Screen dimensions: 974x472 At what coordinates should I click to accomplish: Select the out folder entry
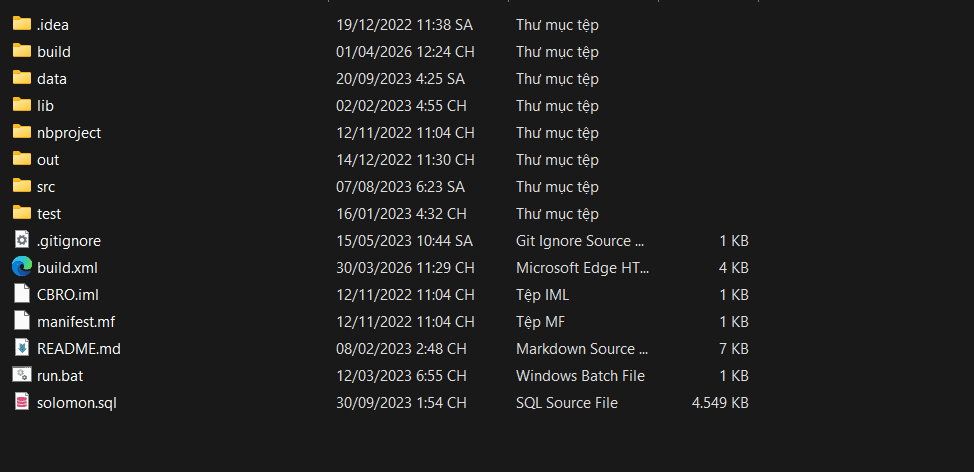pyautogui.click(x=380, y=160)
